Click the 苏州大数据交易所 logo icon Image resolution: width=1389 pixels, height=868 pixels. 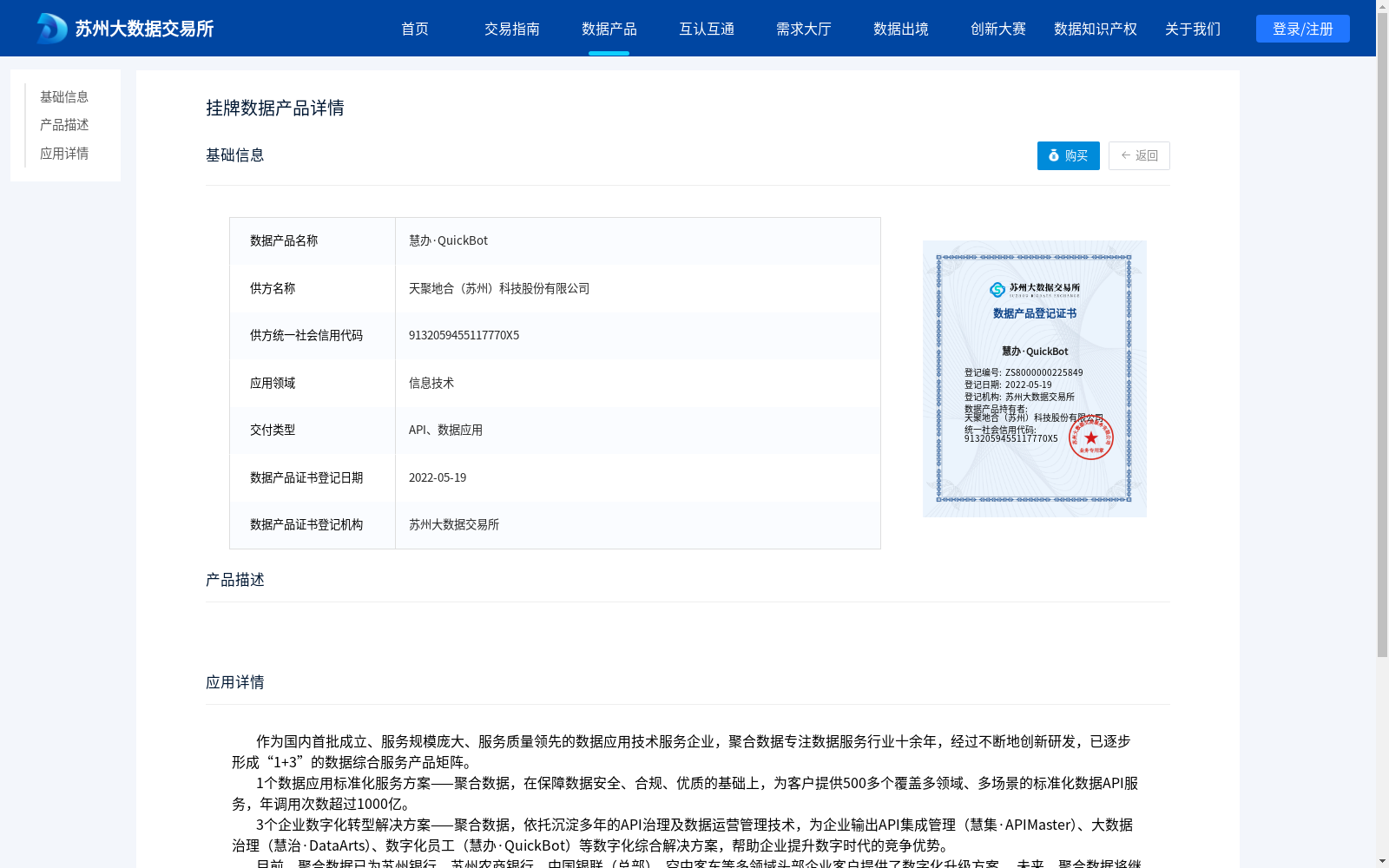point(51,28)
